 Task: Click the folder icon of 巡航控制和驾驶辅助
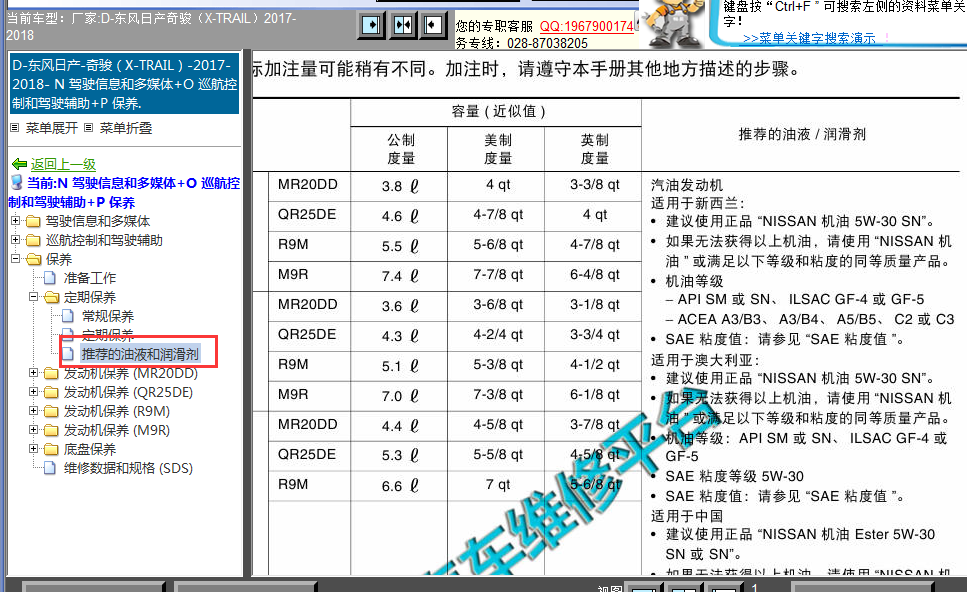pos(33,240)
